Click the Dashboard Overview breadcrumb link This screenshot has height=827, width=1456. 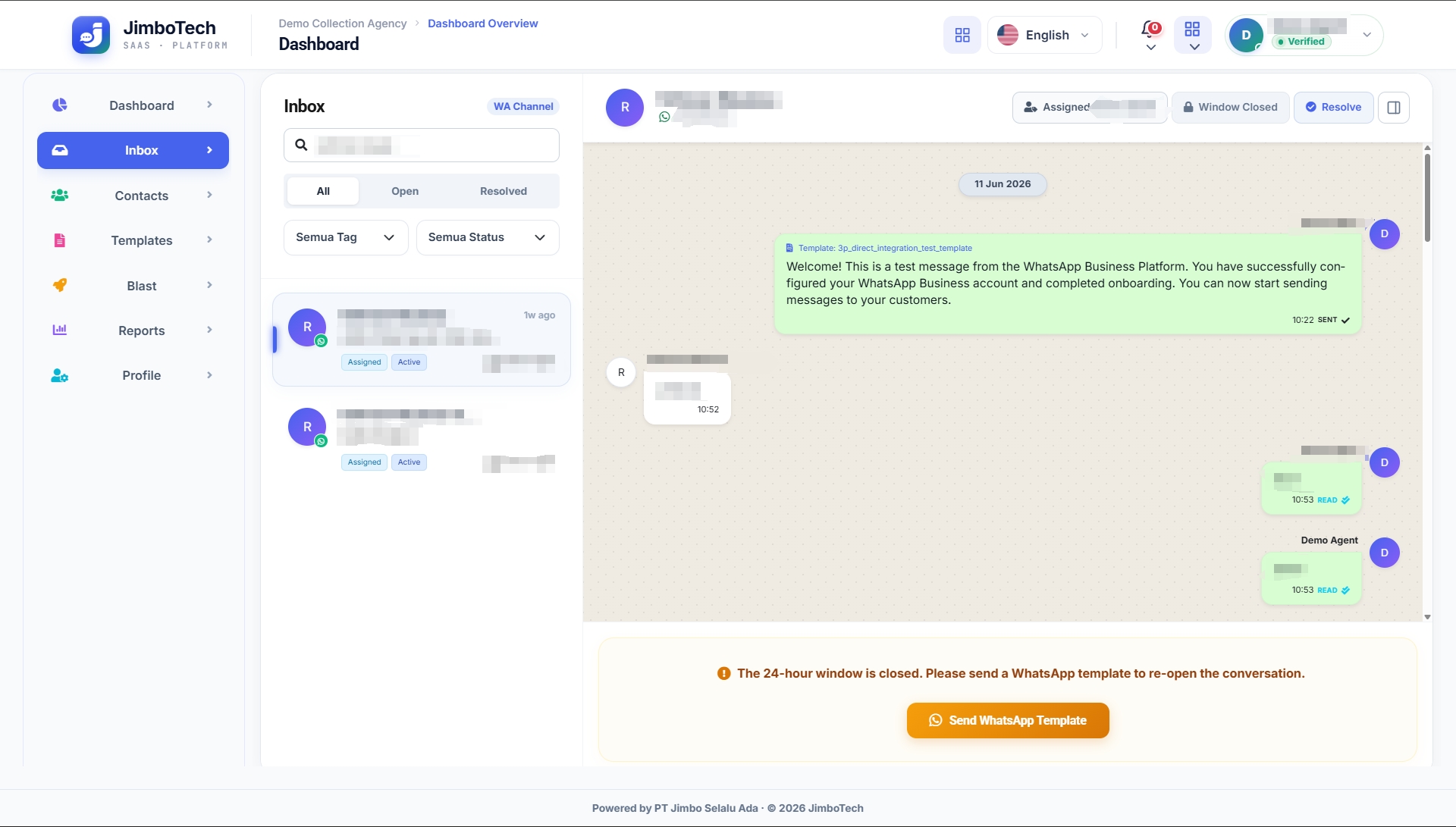483,23
